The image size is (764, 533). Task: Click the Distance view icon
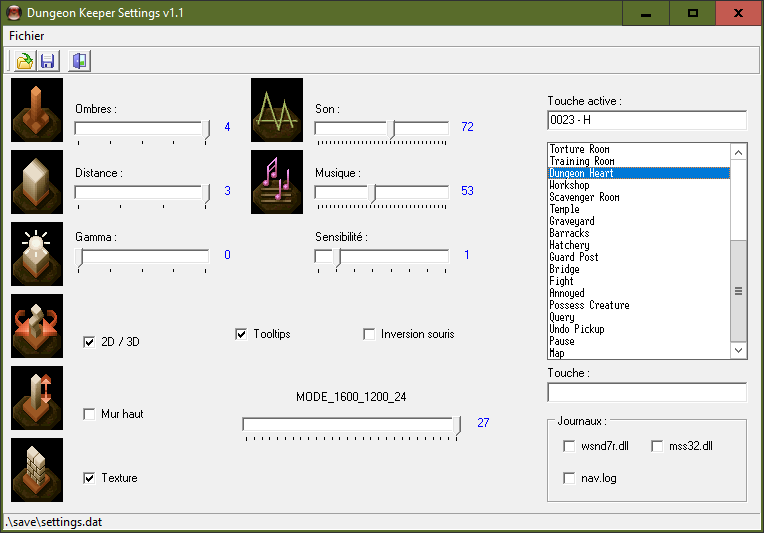[37, 183]
